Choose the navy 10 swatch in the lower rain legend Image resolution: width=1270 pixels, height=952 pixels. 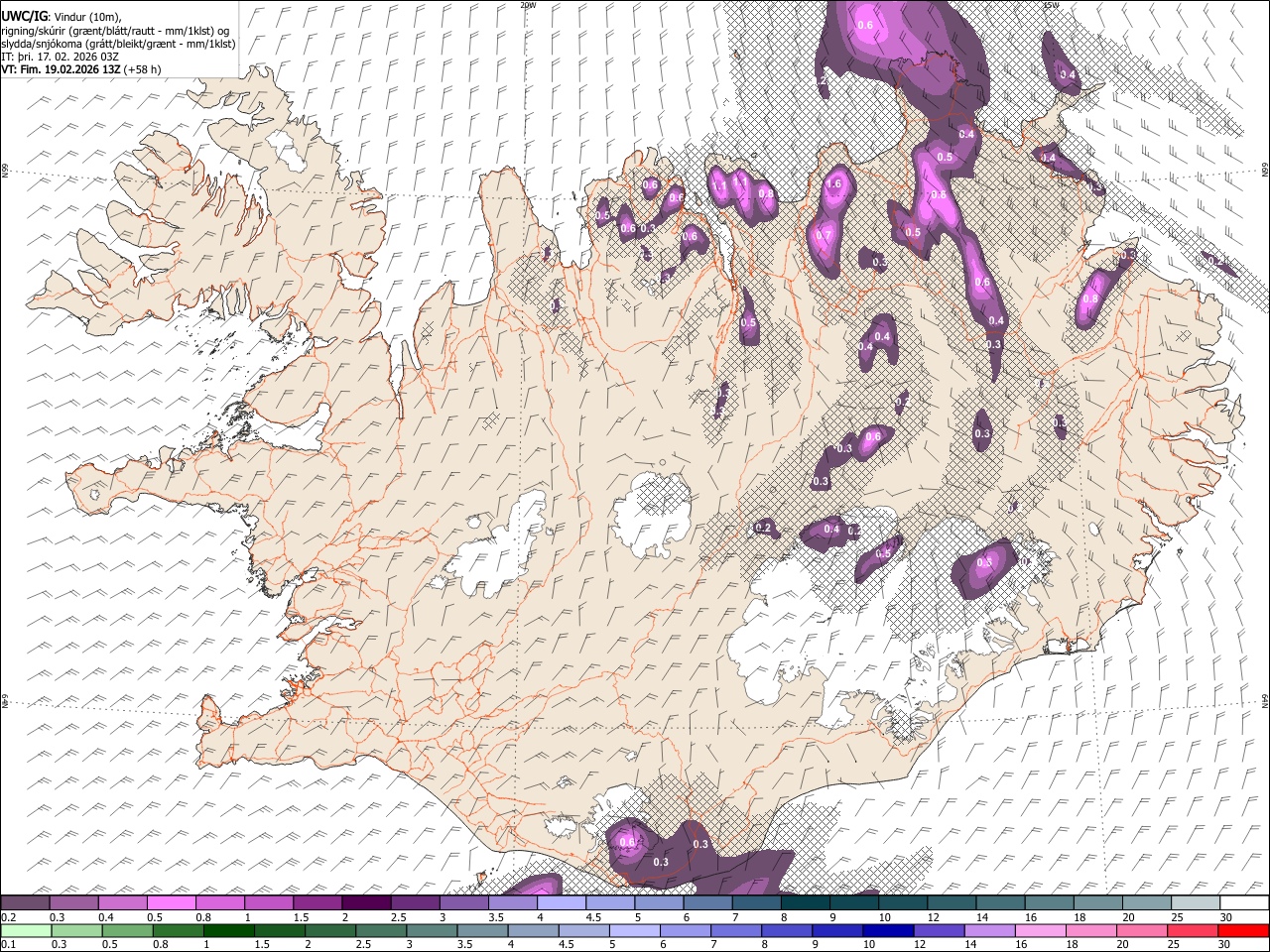(888, 930)
